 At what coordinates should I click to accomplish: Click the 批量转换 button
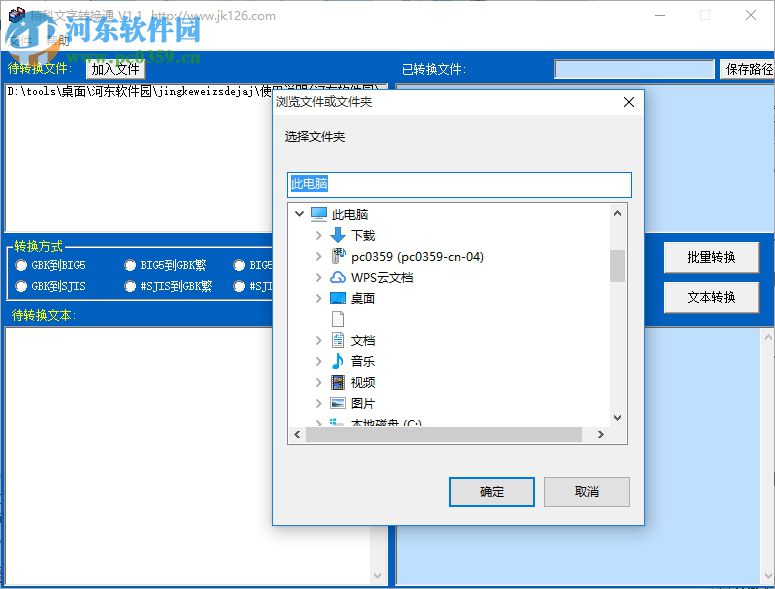click(x=711, y=257)
